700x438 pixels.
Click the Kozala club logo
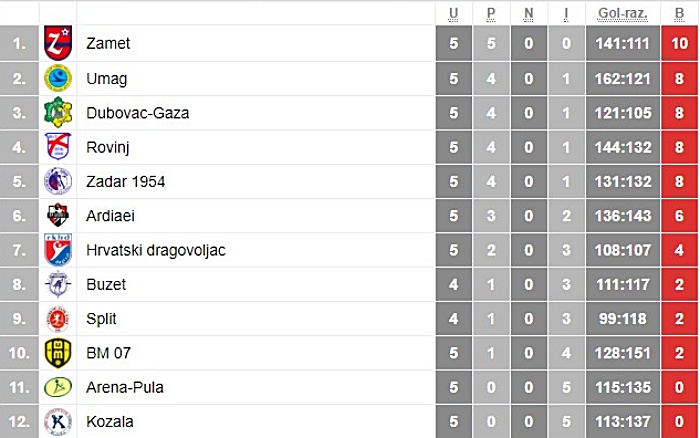tap(58, 421)
